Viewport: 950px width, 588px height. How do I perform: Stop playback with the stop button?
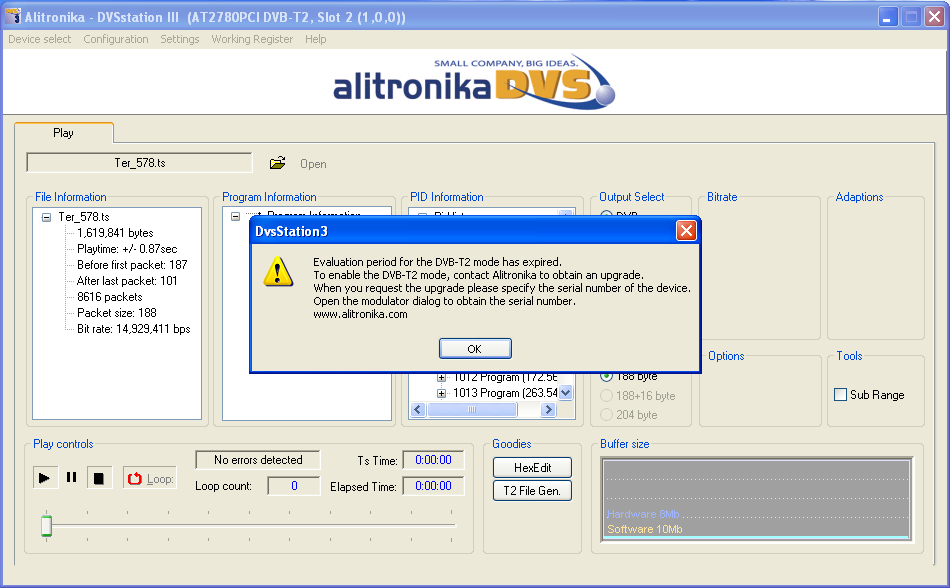coord(99,478)
